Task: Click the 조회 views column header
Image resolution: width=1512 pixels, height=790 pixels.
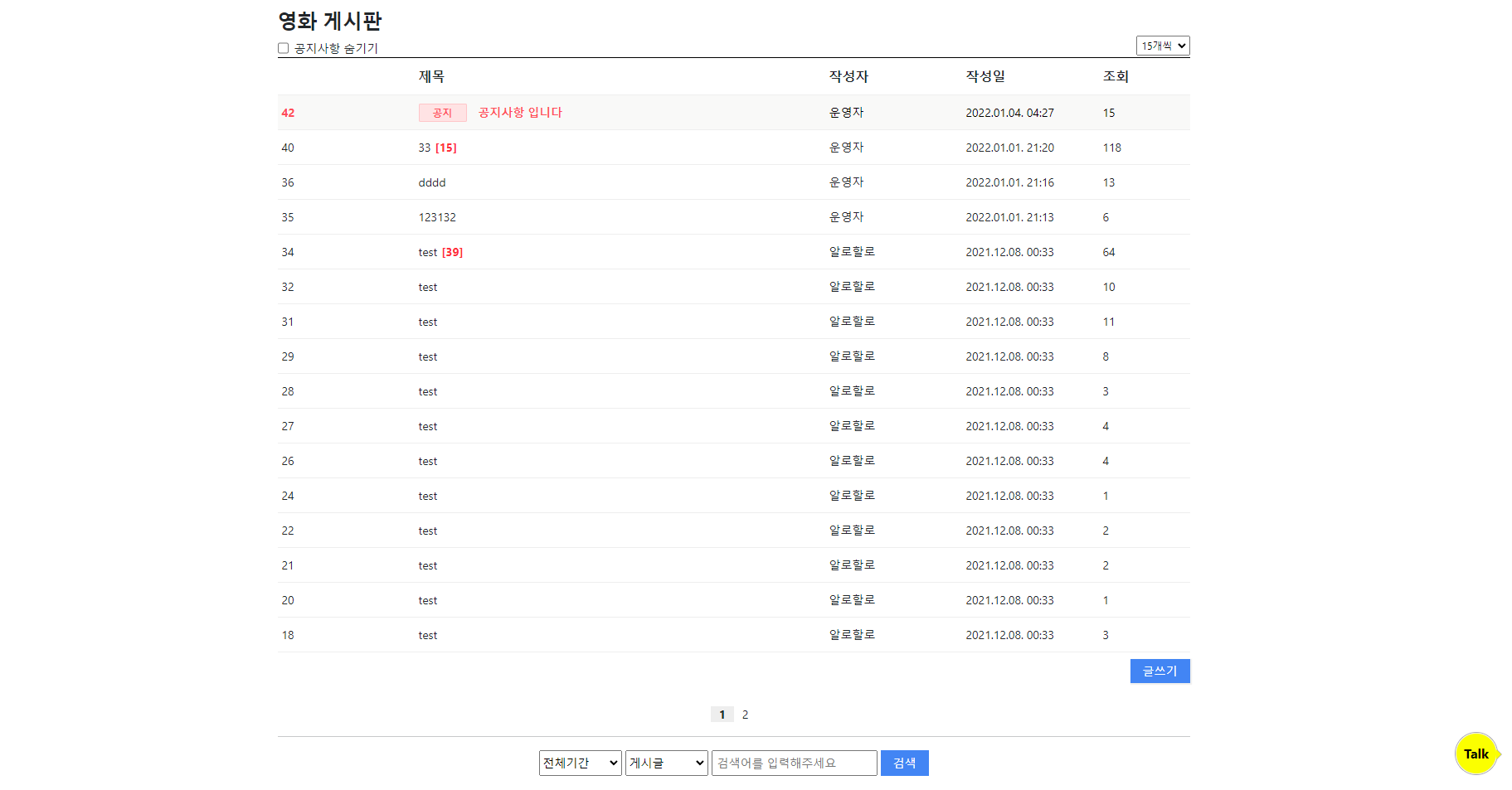Action: click(1112, 75)
